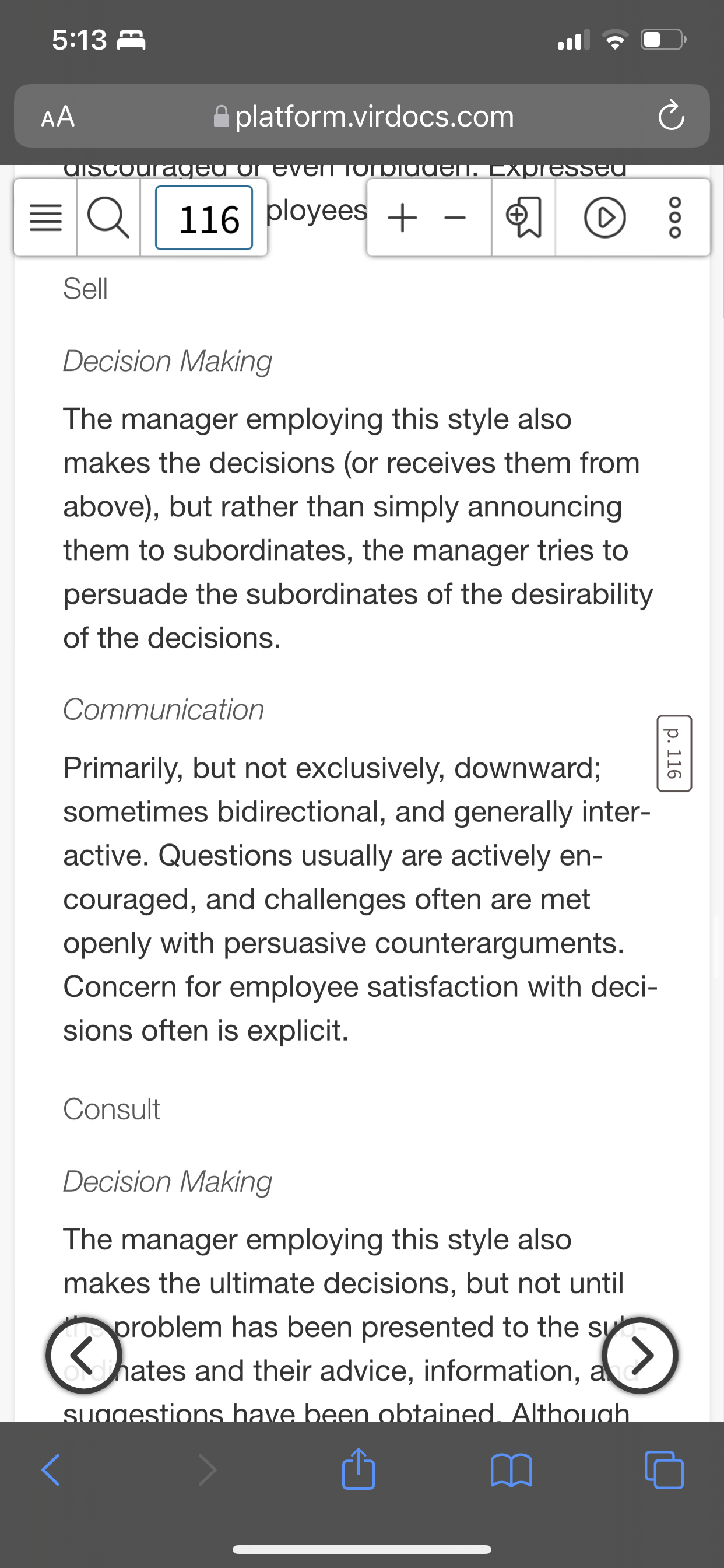Image resolution: width=724 pixels, height=1568 pixels.
Task: Open the Safari share sheet icon
Action: pyautogui.click(x=359, y=1469)
